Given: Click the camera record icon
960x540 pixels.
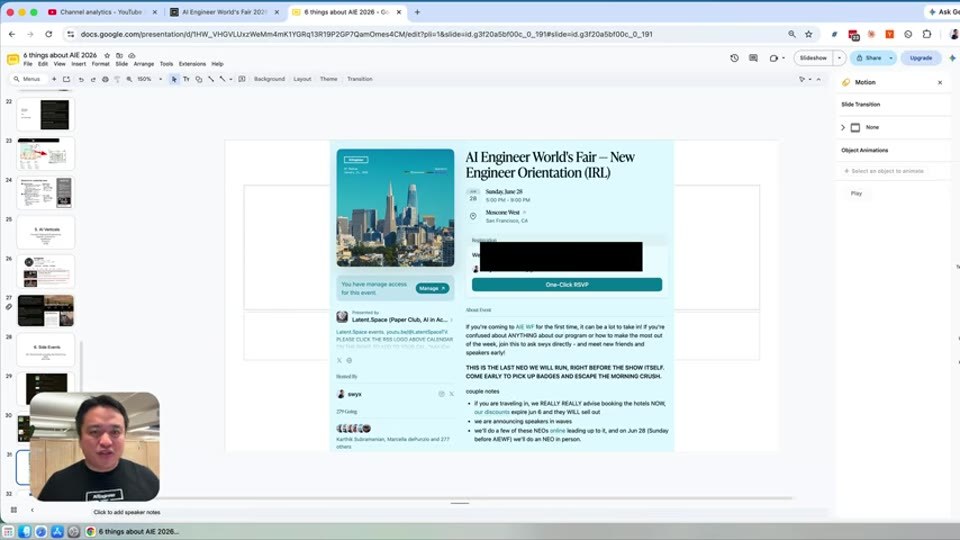Looking at the screenshot, I should click(774, 58).
